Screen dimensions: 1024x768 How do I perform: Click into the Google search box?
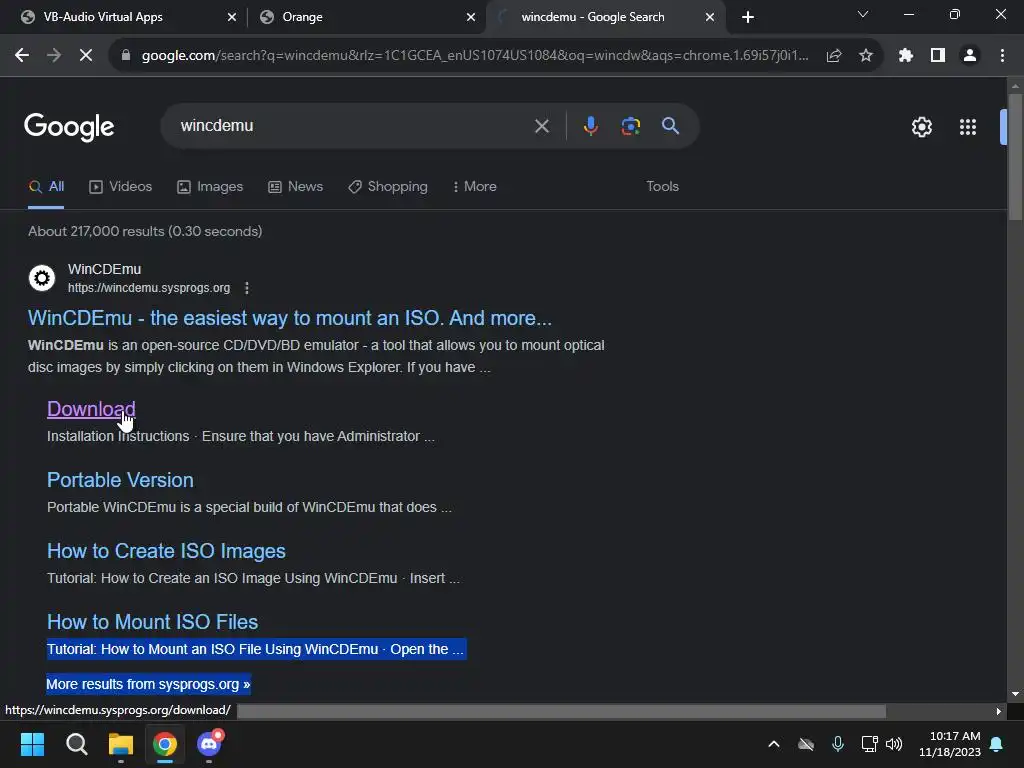[x=353, y=126]
